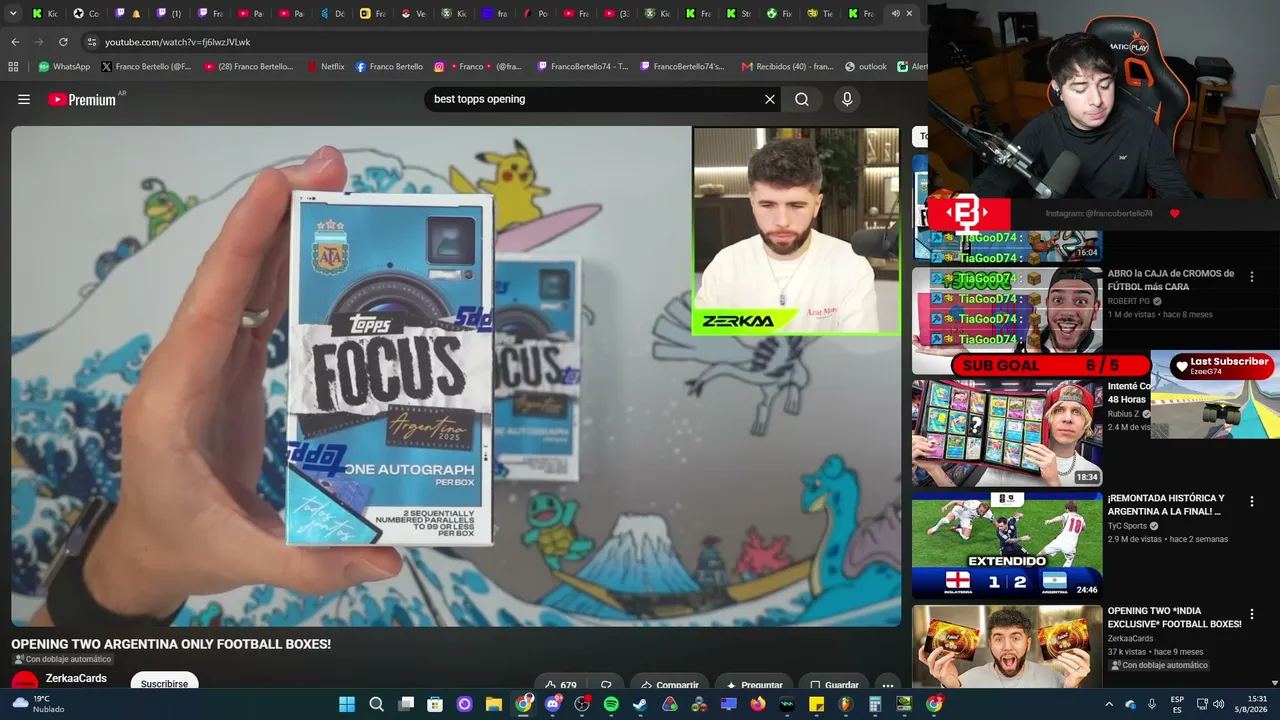Open options menu for ROBERT PG video
This screenshot has height=720, width=1280.
1251,277
